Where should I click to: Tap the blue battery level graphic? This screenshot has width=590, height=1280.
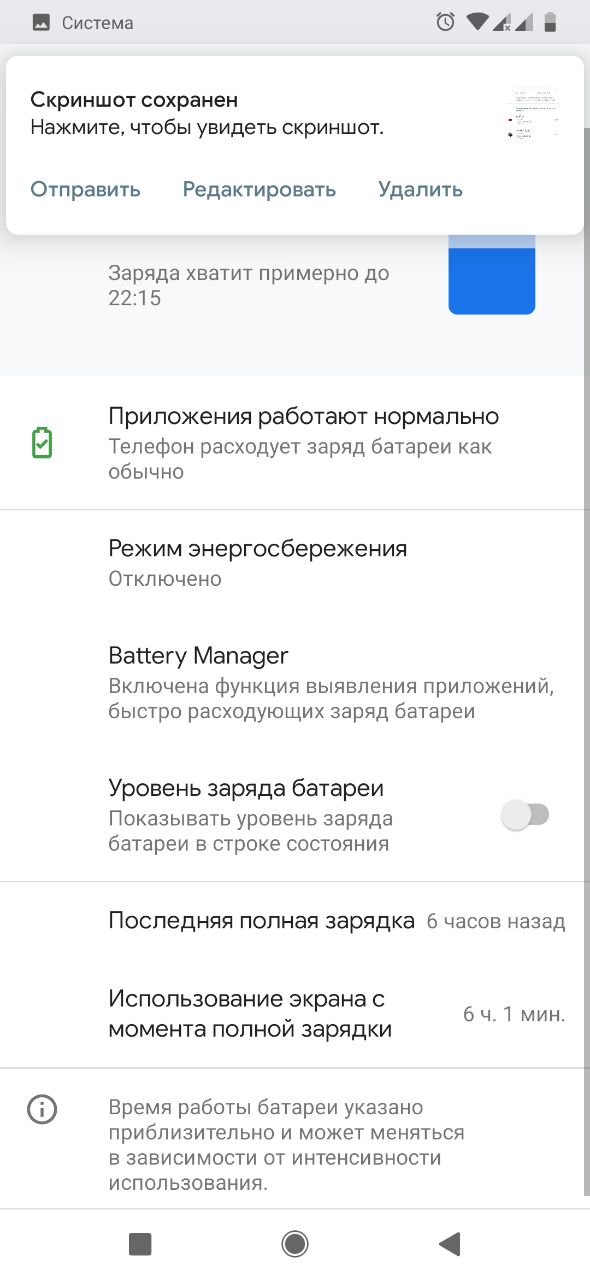pos(492,275)
